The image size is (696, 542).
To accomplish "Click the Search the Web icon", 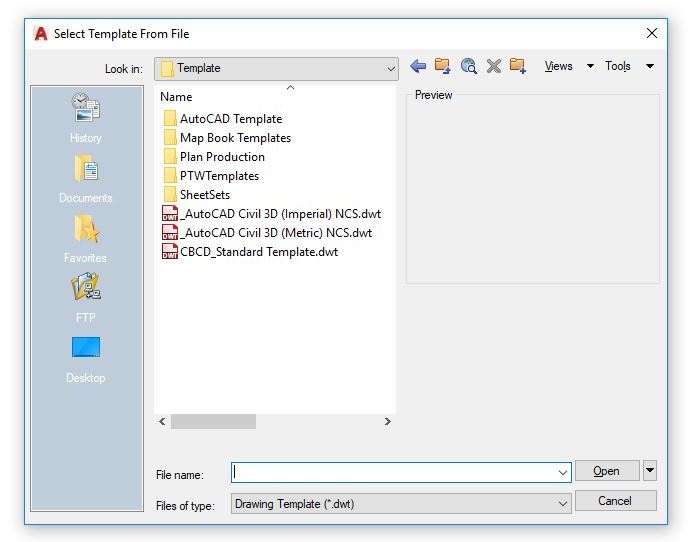I will click(x=468, y=66).
